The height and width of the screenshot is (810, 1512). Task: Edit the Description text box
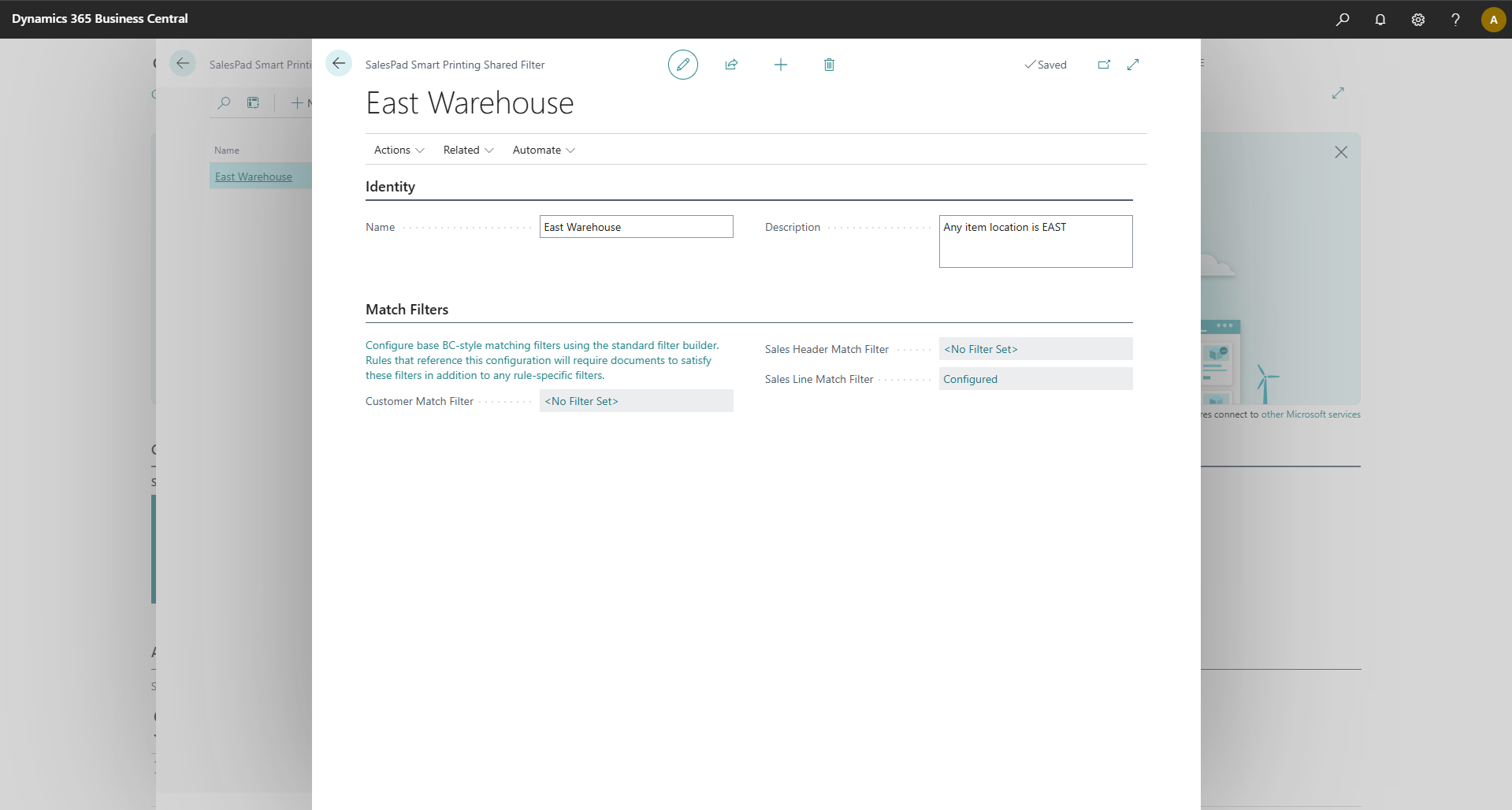1036,242
